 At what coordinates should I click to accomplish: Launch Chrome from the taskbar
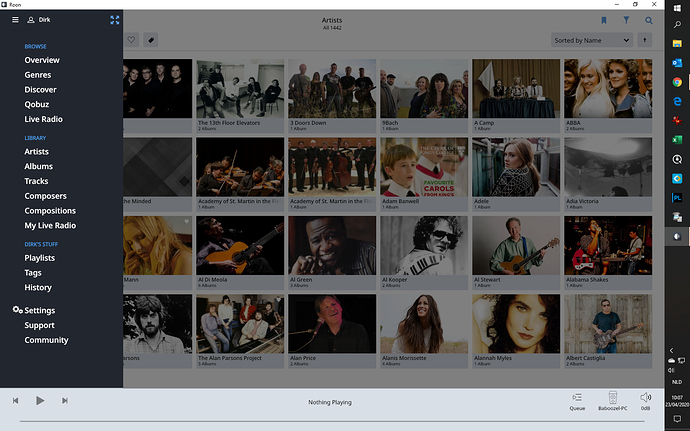[x=677, y=82]
